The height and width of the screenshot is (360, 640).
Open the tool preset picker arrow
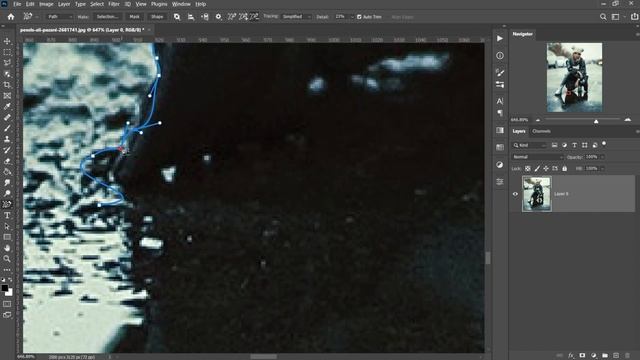37,17
